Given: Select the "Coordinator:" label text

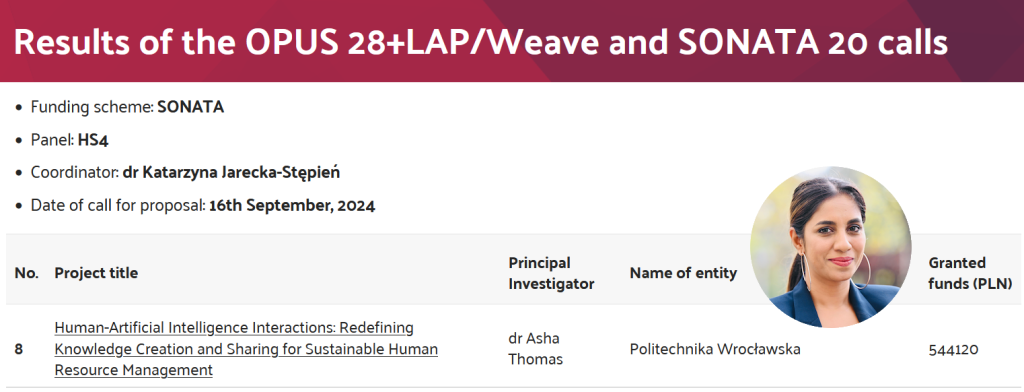Looking at the screenshot, I should pyautogui.click(x=74, y=173).
